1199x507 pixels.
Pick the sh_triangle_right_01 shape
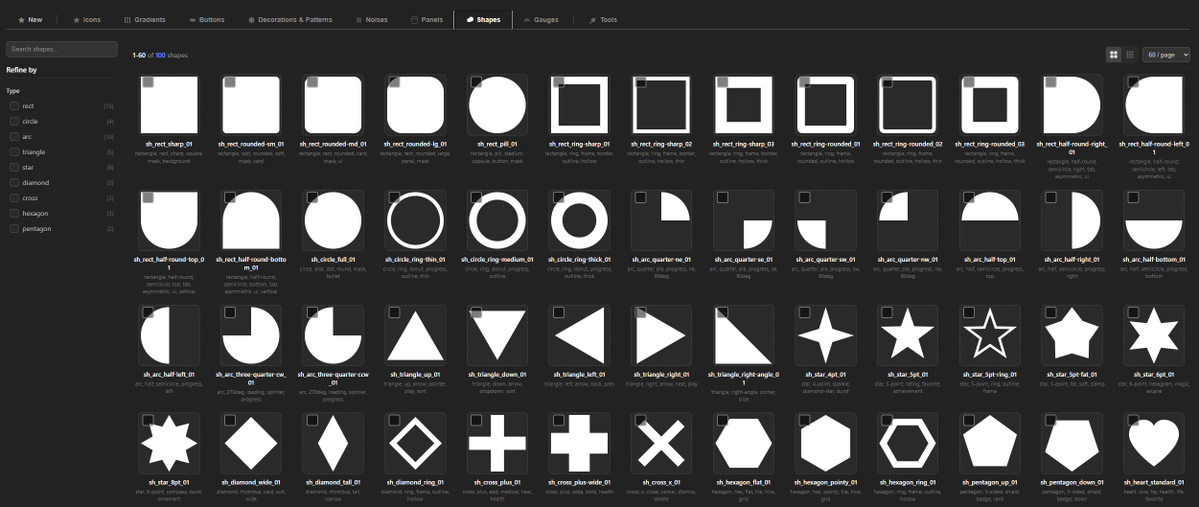661,335
